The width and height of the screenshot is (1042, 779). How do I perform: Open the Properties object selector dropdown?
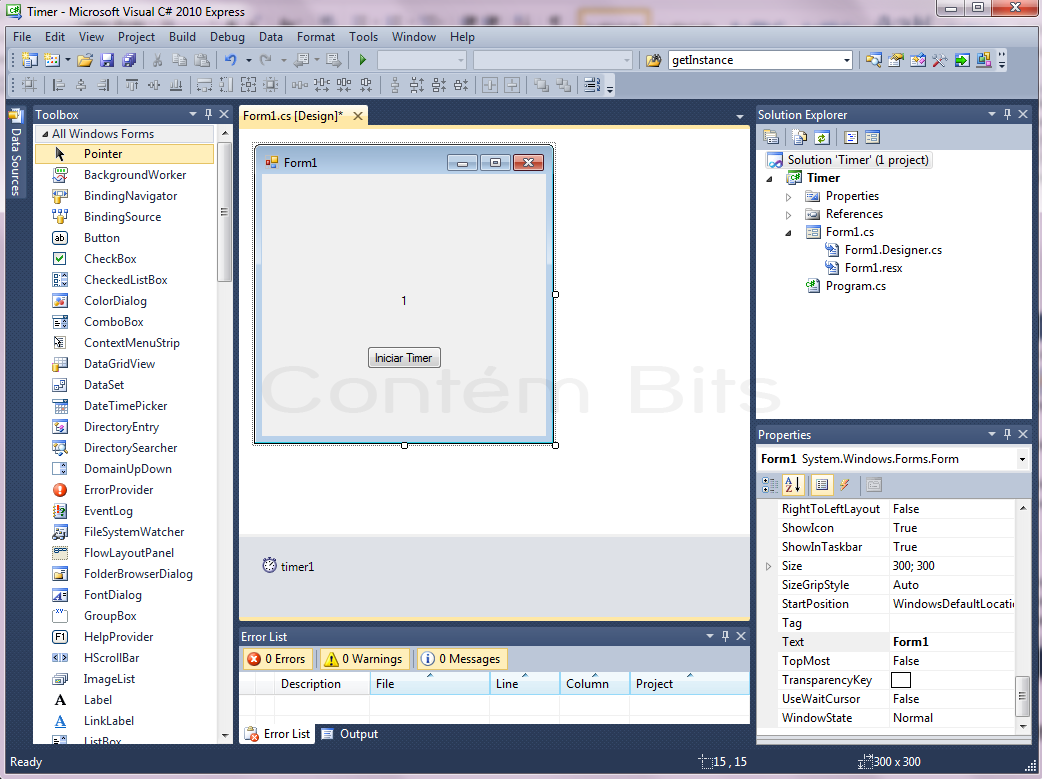point(1022,459)
